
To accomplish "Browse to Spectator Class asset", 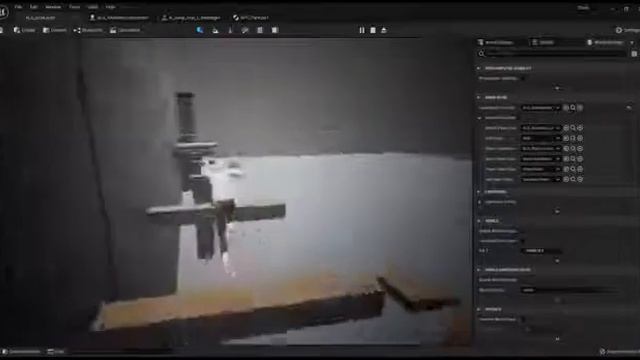I will click(573, 179).
